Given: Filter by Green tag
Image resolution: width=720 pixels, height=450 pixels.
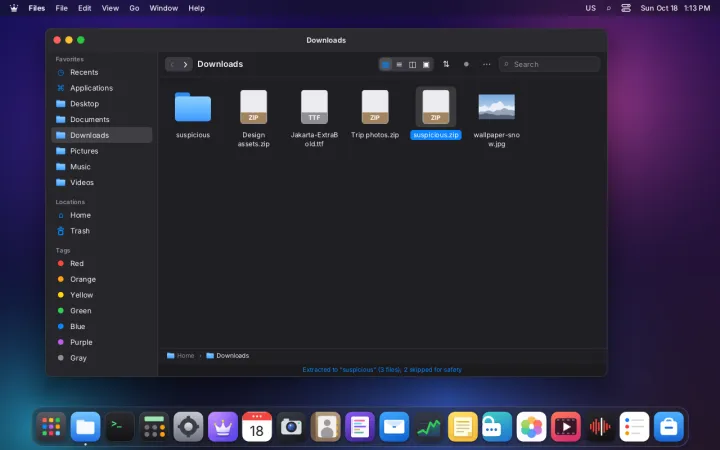Looking at the screenshot, I should click(x=101, y=311).
